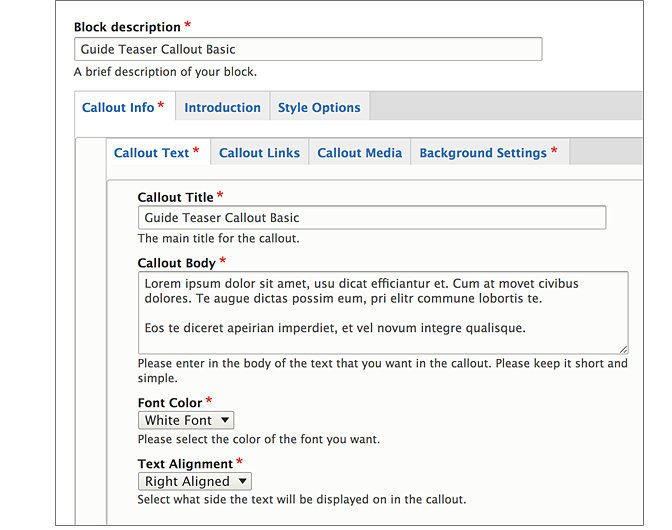This screenshot has height=530, width=672.
Task: Click the Text Alignment label
Action: tap(185, 464)
